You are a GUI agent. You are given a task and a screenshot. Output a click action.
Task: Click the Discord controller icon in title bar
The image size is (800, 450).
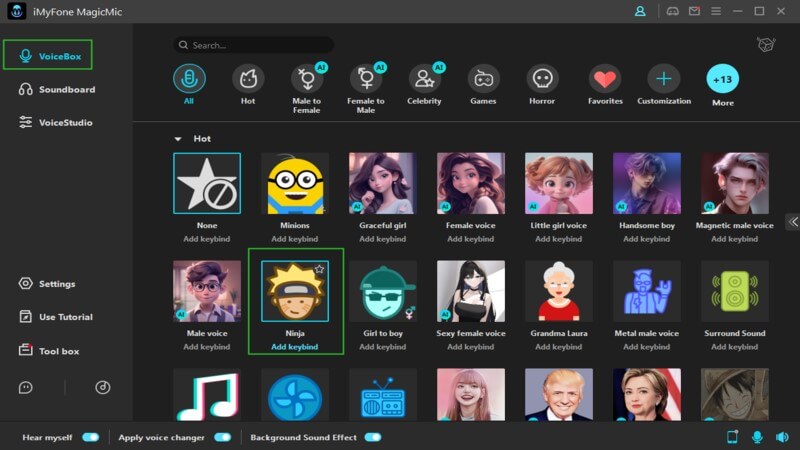pyautogui.click(x=672, y=11)
